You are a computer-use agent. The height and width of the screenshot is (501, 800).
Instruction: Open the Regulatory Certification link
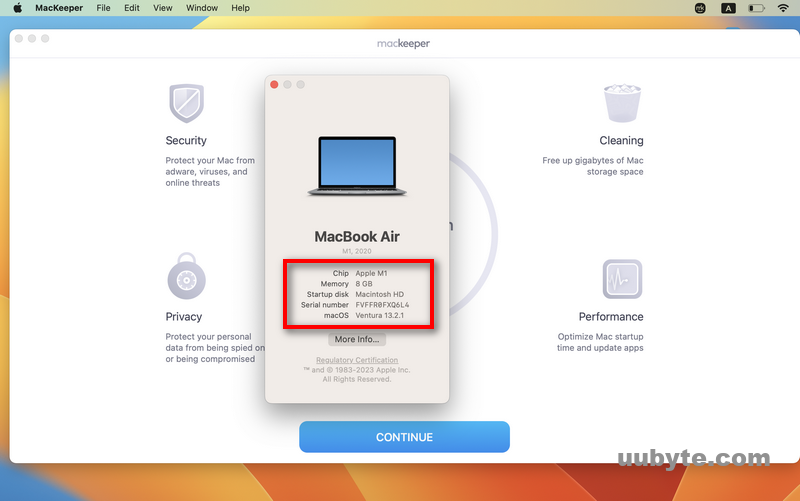pos(357,360)
